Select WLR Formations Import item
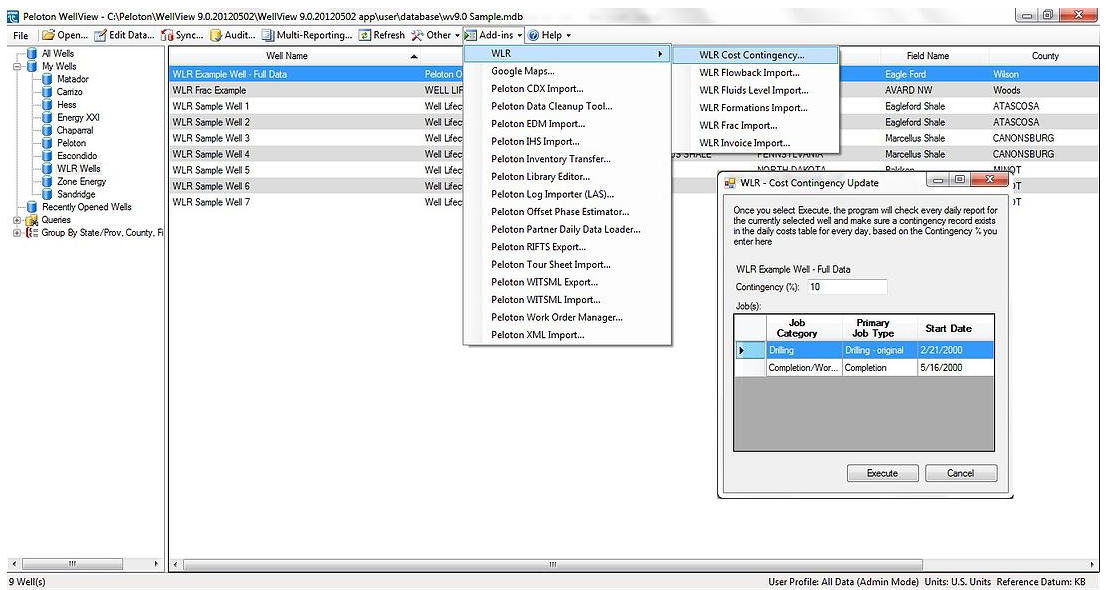The image size is (1106, 590). (755, 108)
